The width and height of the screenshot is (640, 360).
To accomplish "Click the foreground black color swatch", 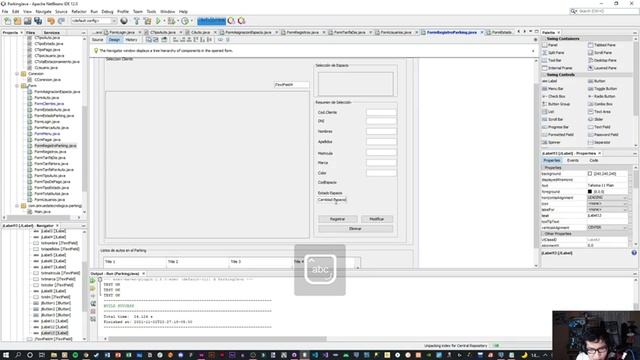I will coord(590,191).
